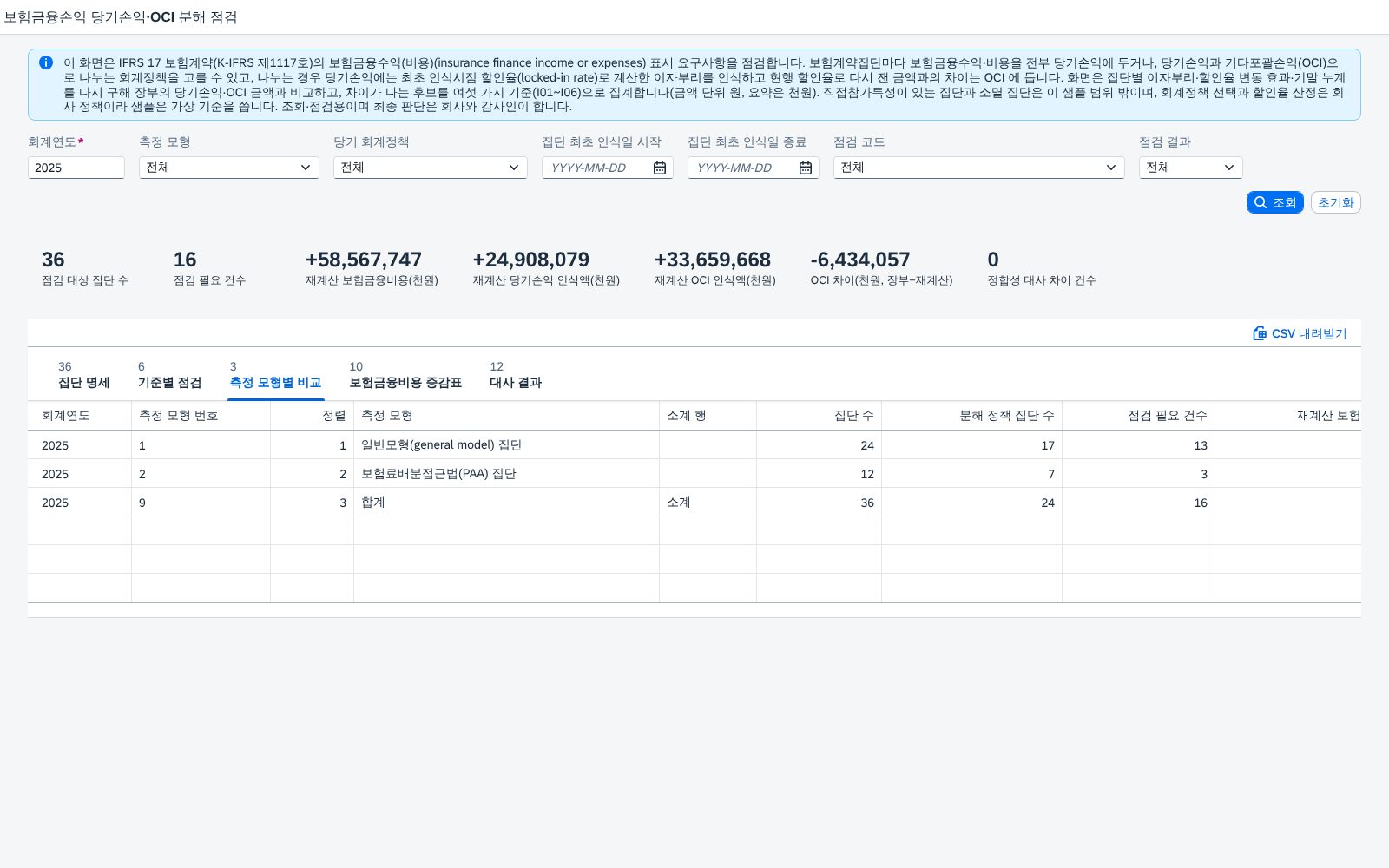This screenshot has height=868, width=1389.
Task: Click the 초기화 reset button
Action: (1336, 202)
